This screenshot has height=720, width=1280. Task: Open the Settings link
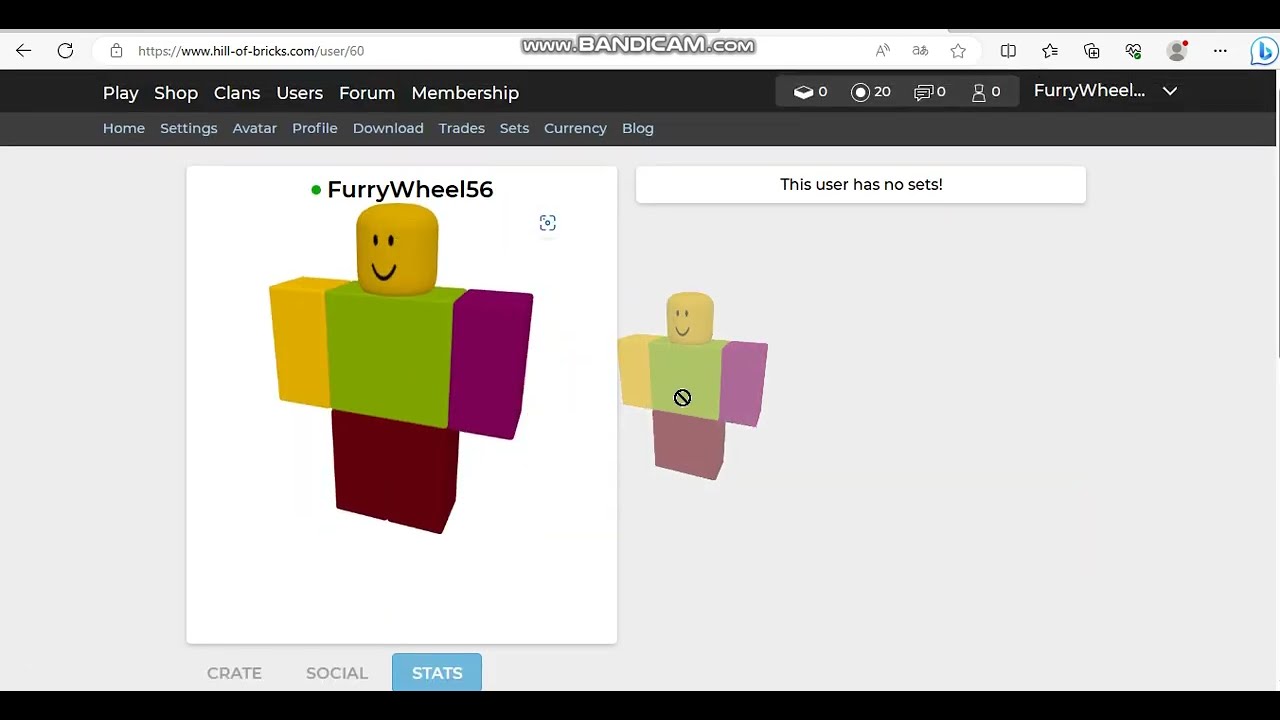(189, 128)
